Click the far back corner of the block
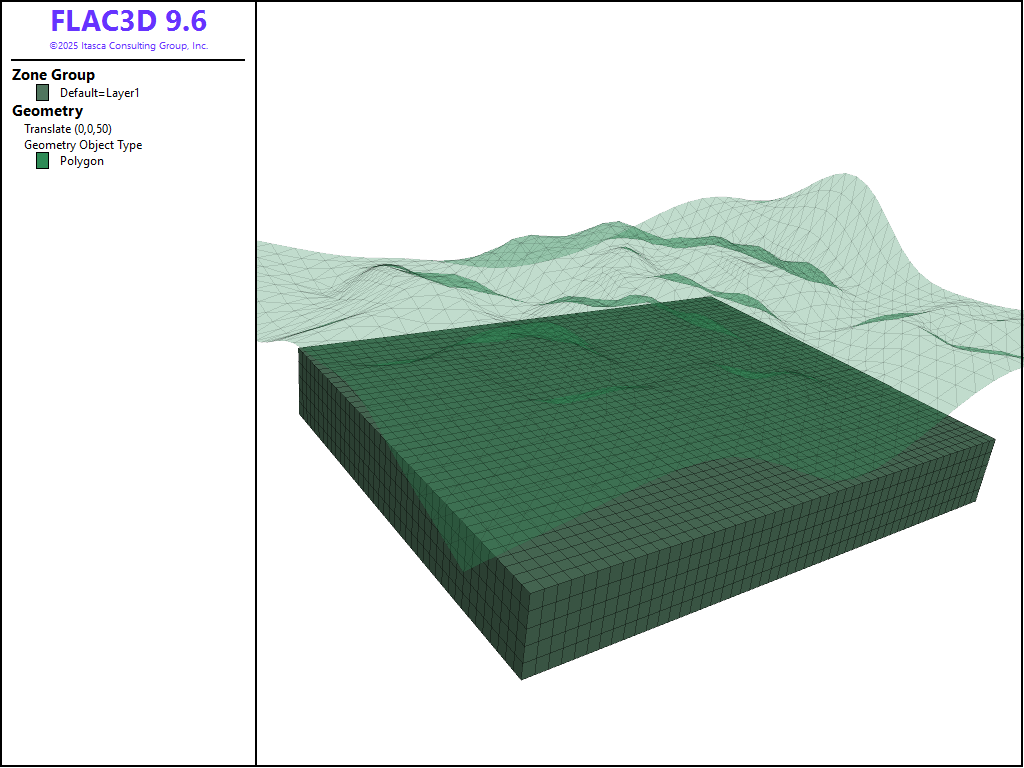 (x=709, y=297)
